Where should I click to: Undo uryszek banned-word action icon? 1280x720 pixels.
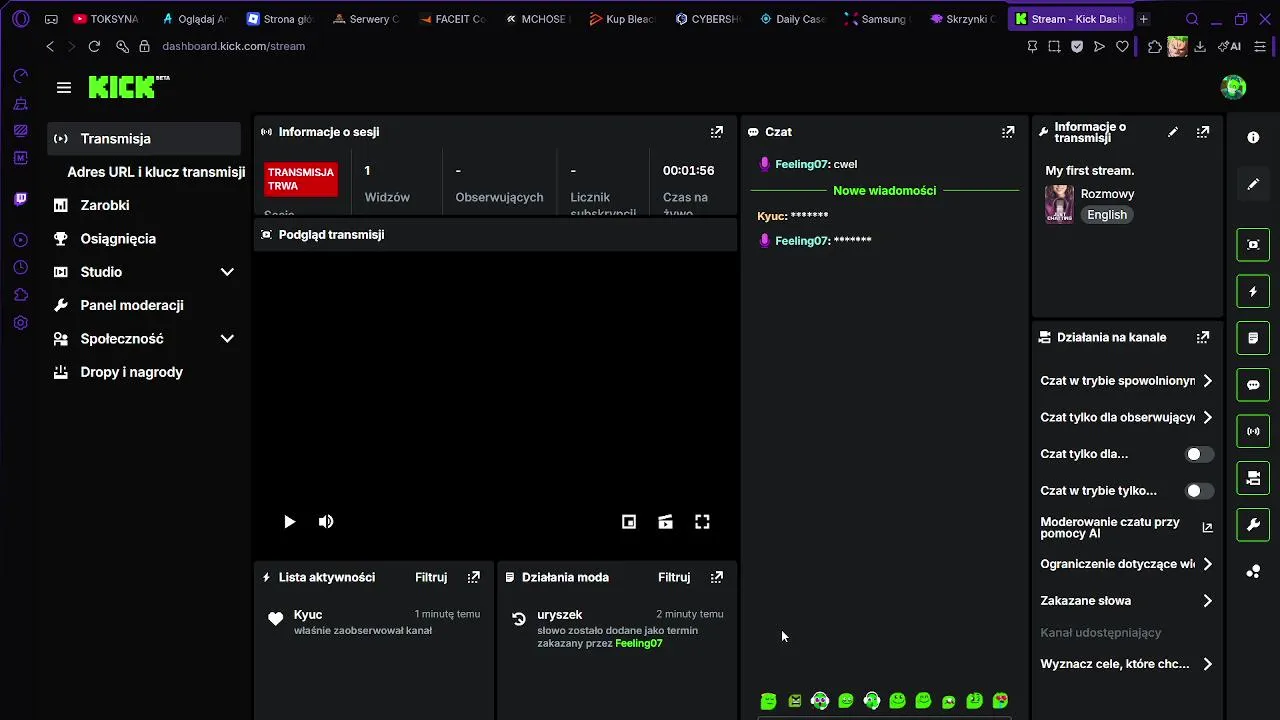point(519,619)
